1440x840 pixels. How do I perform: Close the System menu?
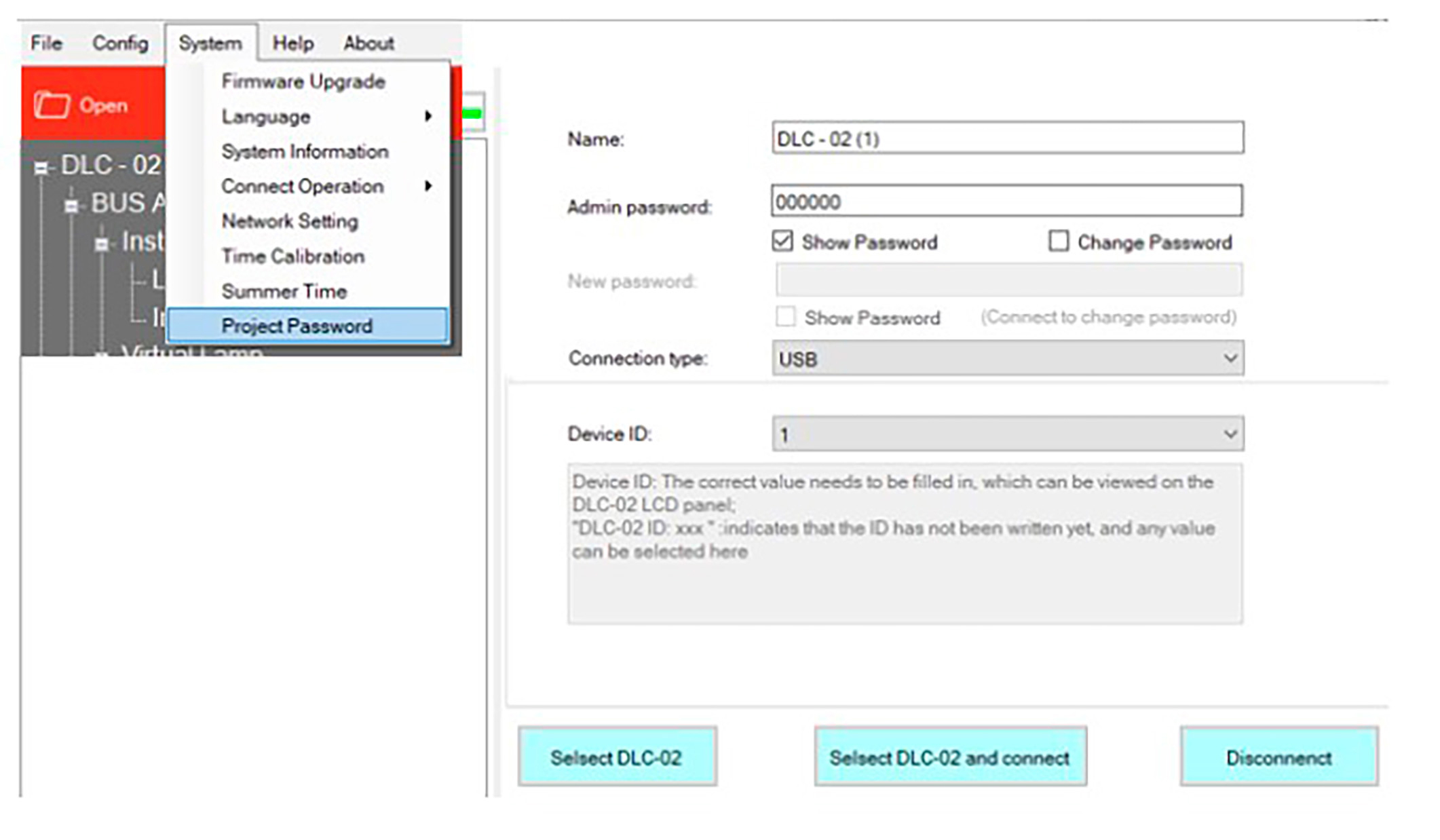(x=210, y=43)
